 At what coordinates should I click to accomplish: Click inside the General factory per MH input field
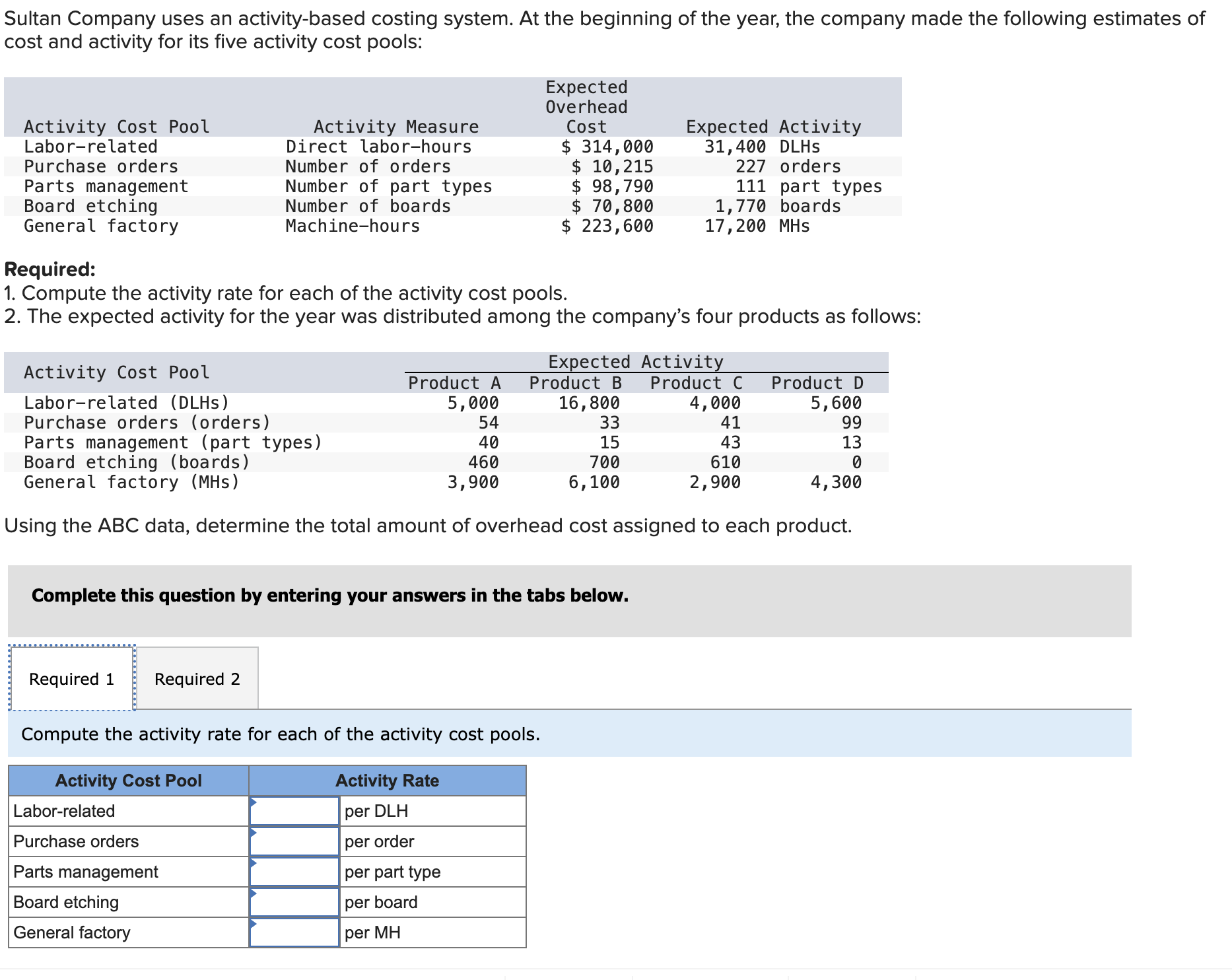coord(294,932)
